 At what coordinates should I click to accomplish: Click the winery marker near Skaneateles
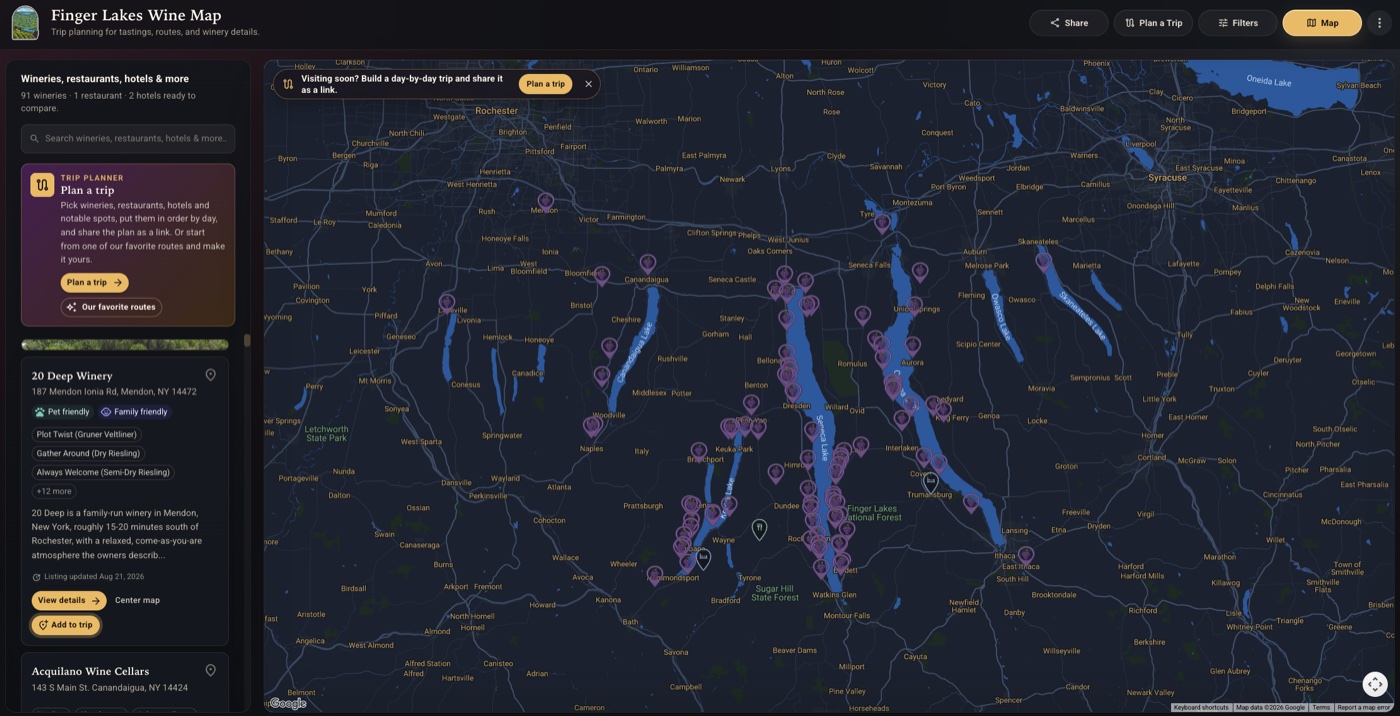[1044, 261]
